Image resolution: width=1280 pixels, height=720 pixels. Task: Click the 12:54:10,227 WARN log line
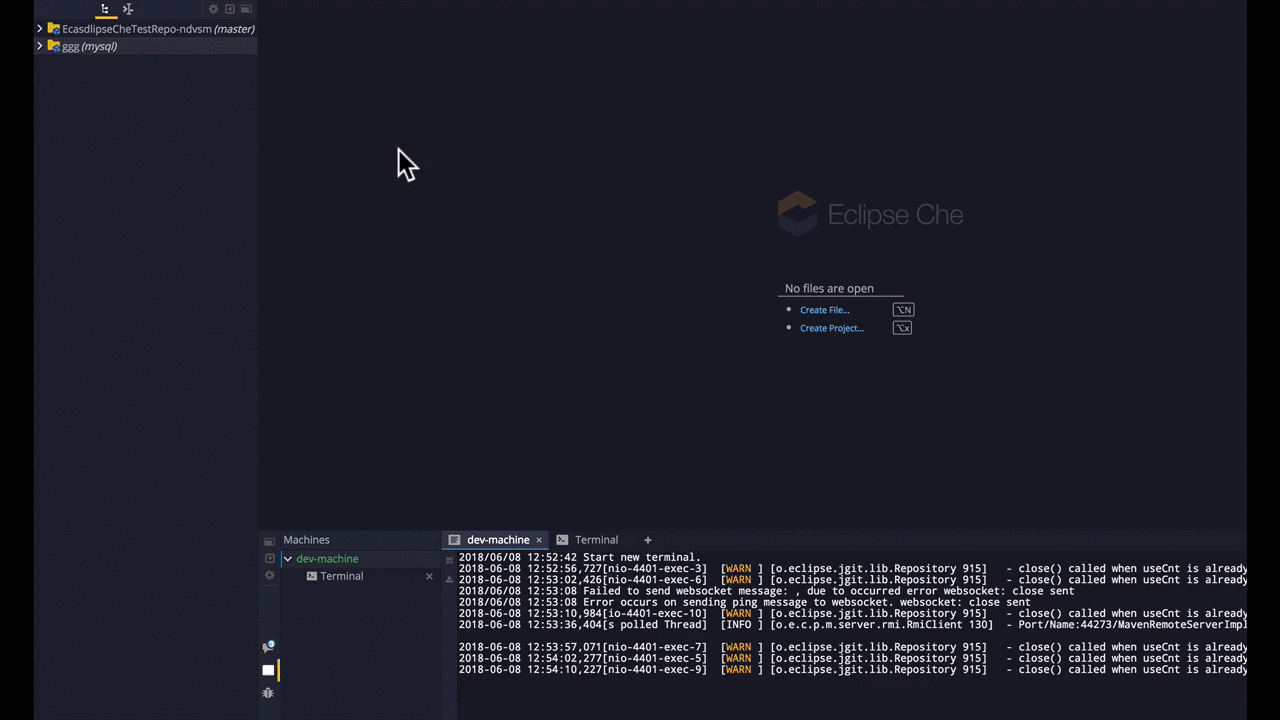[853, 670]
